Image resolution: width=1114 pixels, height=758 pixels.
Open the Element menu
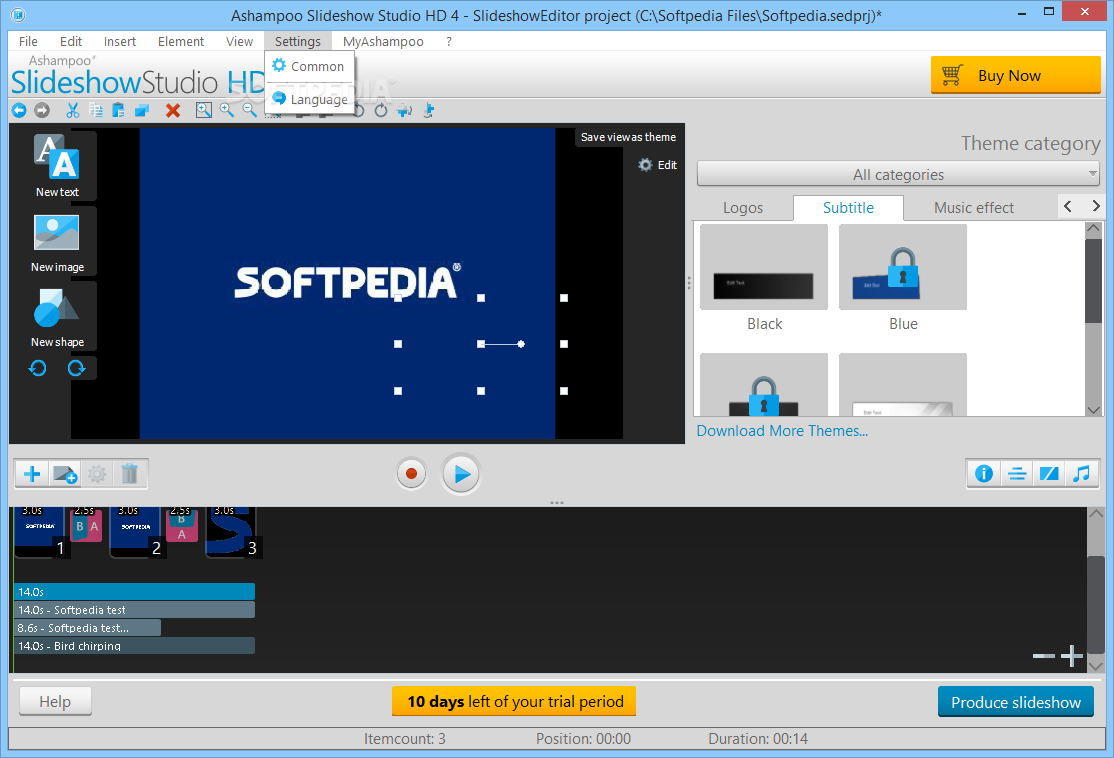180,42
